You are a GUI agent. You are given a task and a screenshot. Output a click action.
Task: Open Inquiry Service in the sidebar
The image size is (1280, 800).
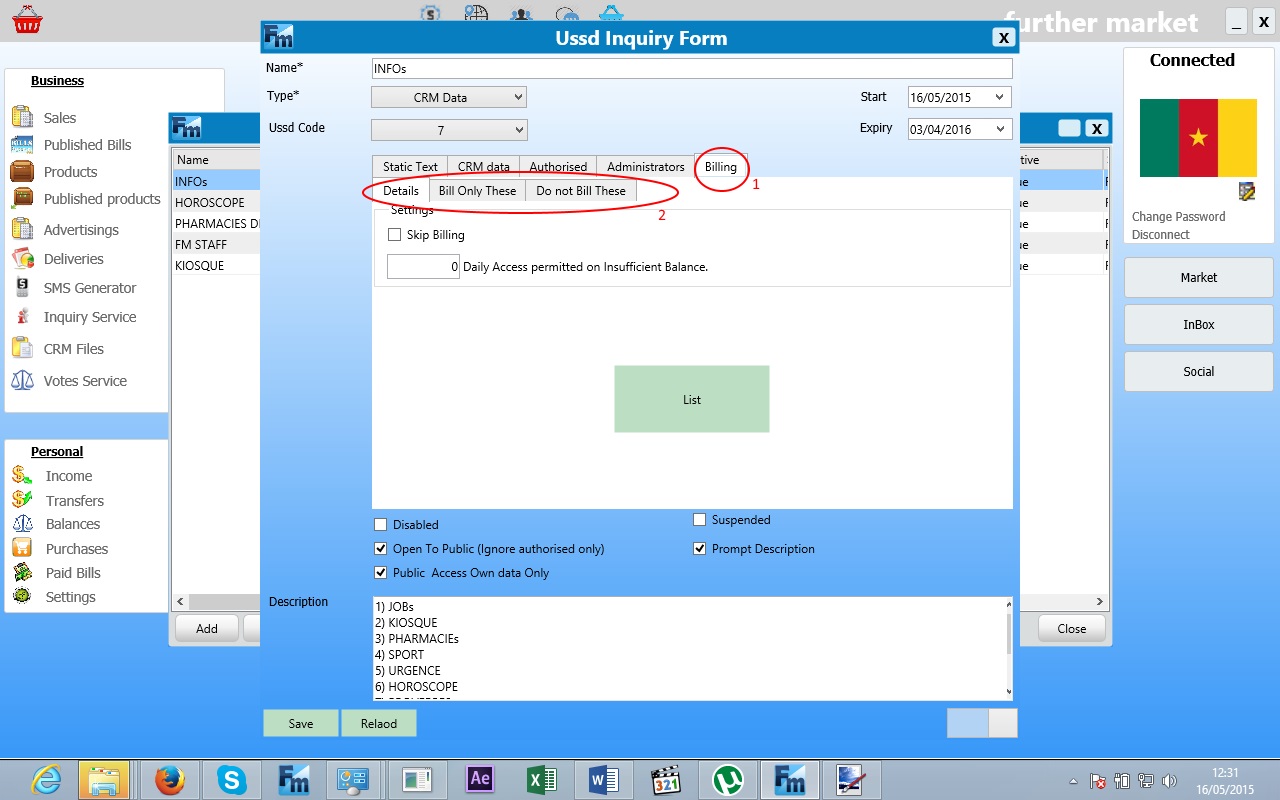click(89, 317)
